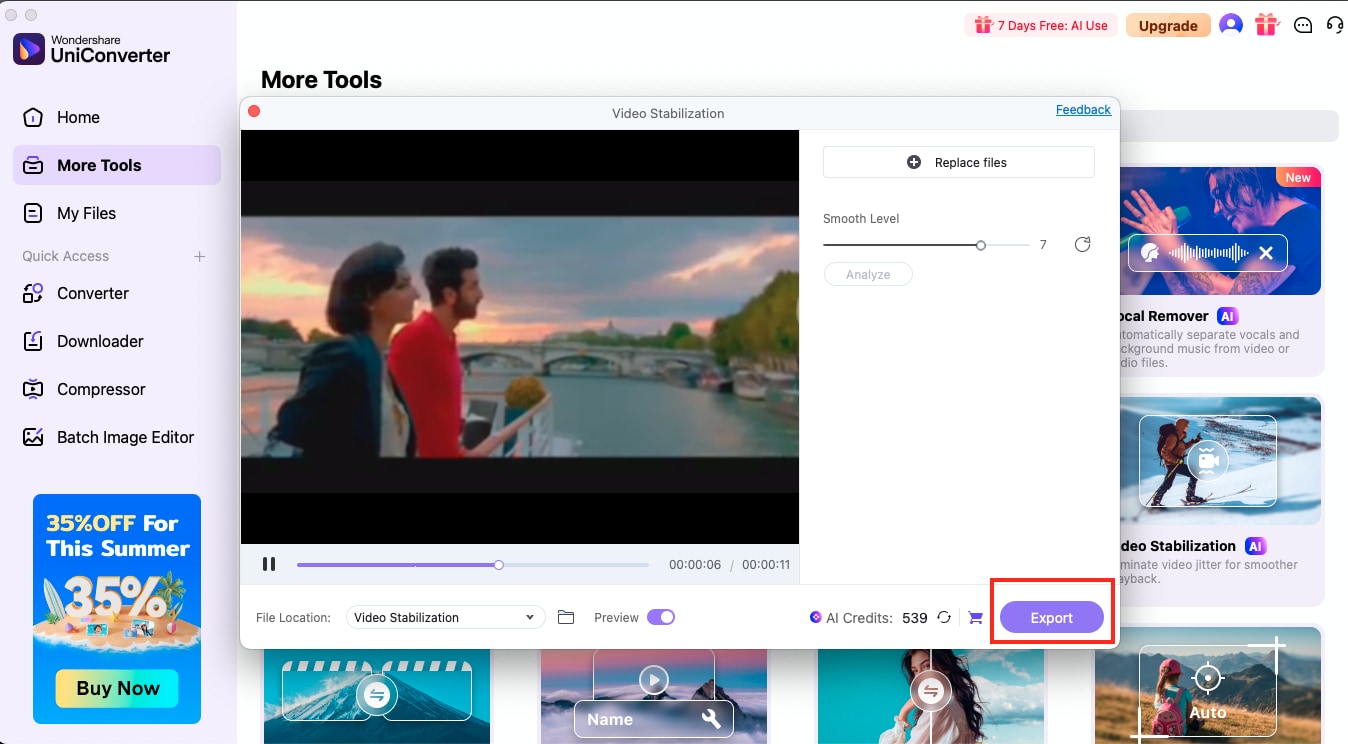This screenshot has width=1348, height=744.
Task: Click the Buy Now promo button
Action: [x=117, y=688]
